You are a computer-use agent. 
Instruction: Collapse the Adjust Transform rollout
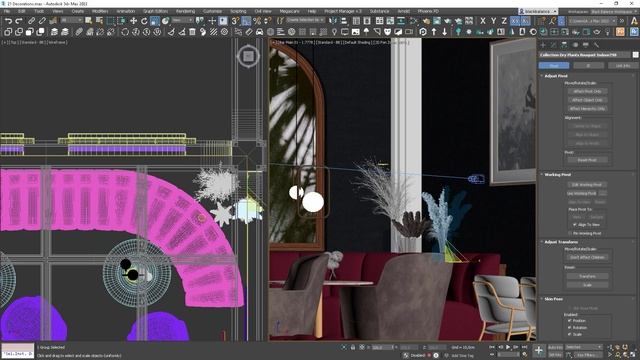pos(560,242)
